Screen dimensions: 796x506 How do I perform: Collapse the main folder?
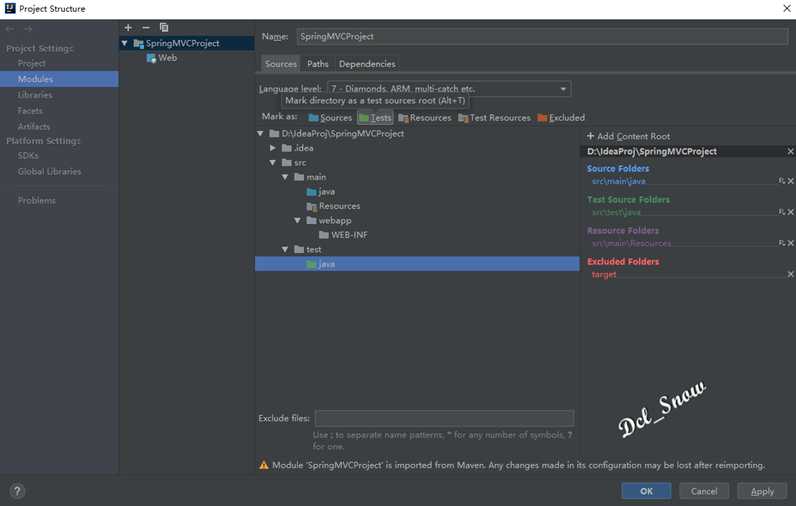click(285, 177)
